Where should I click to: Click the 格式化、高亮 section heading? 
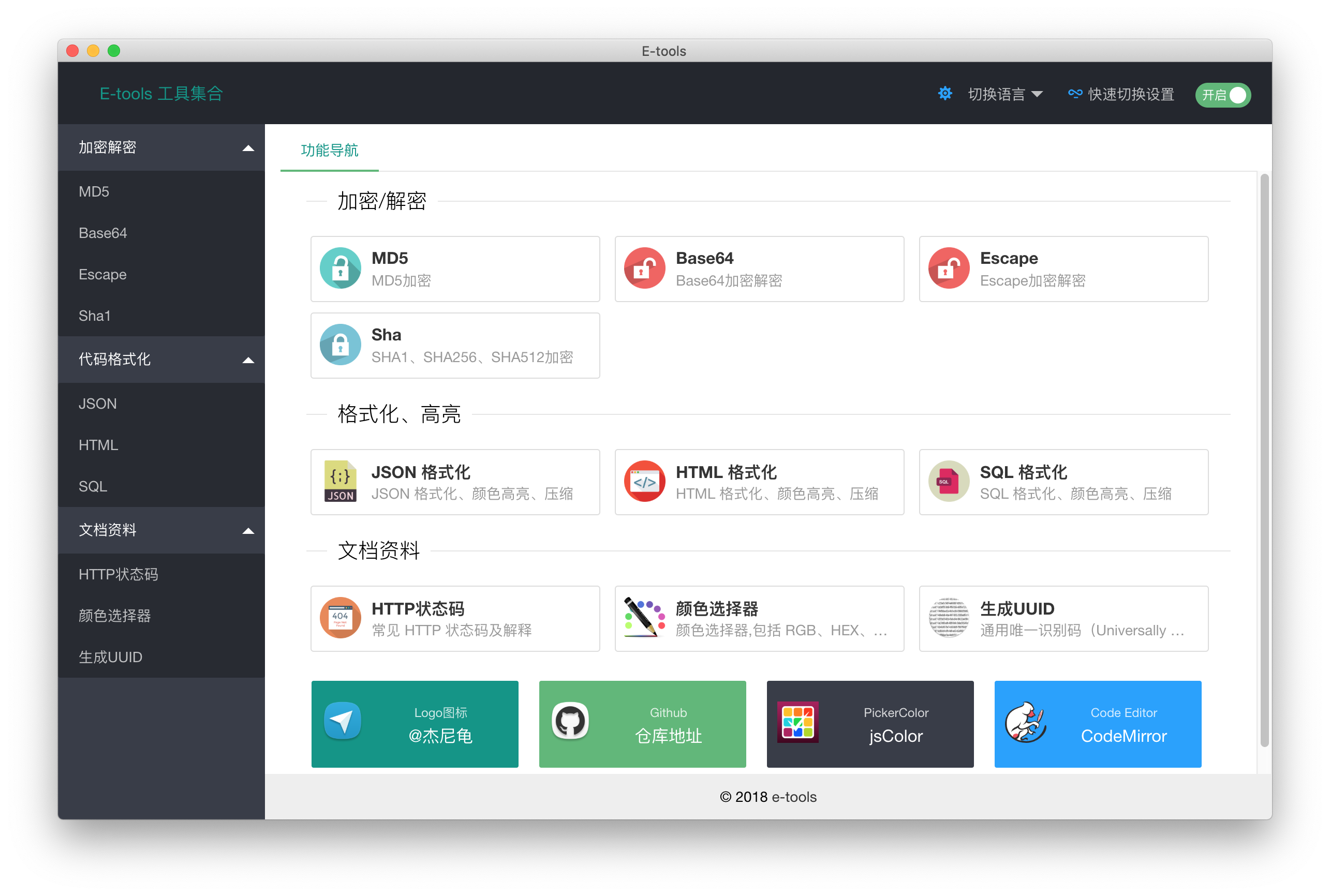(399, 414)
